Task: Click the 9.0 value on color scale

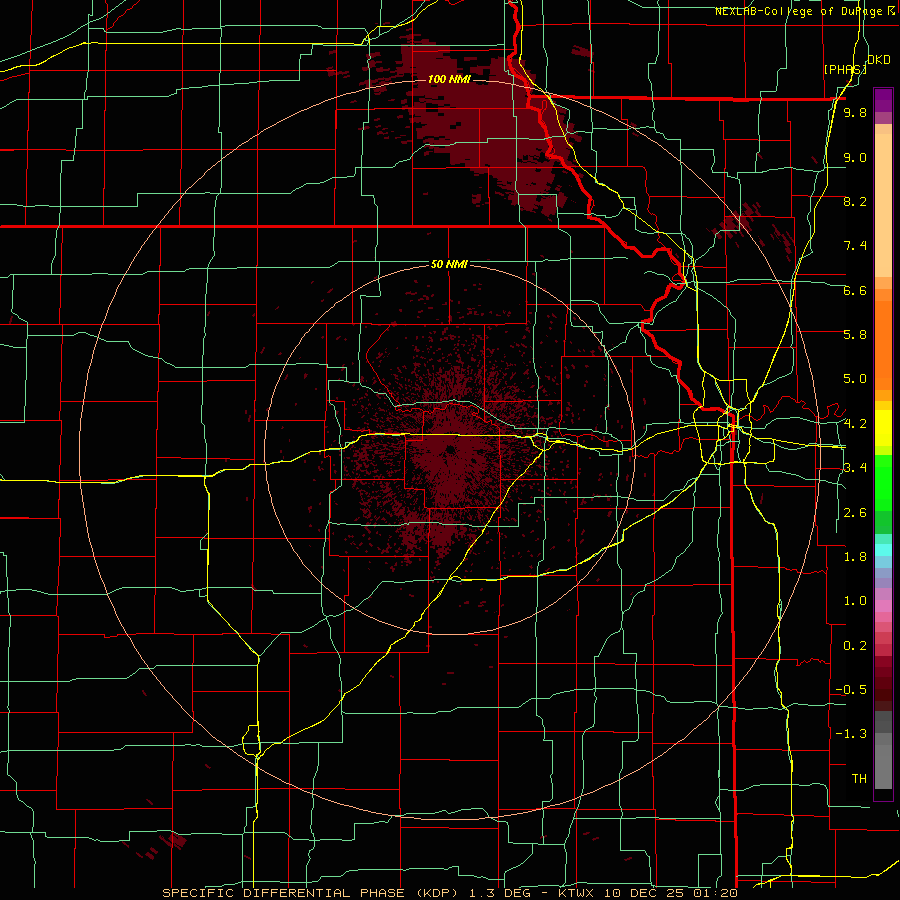Action: pyautogui.click(x=855, y=157)
